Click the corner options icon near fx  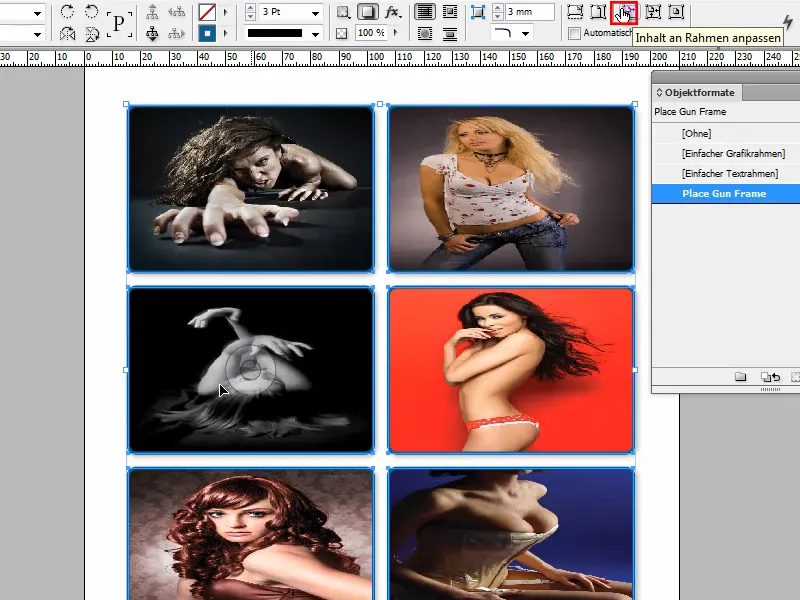pos(343,12)
